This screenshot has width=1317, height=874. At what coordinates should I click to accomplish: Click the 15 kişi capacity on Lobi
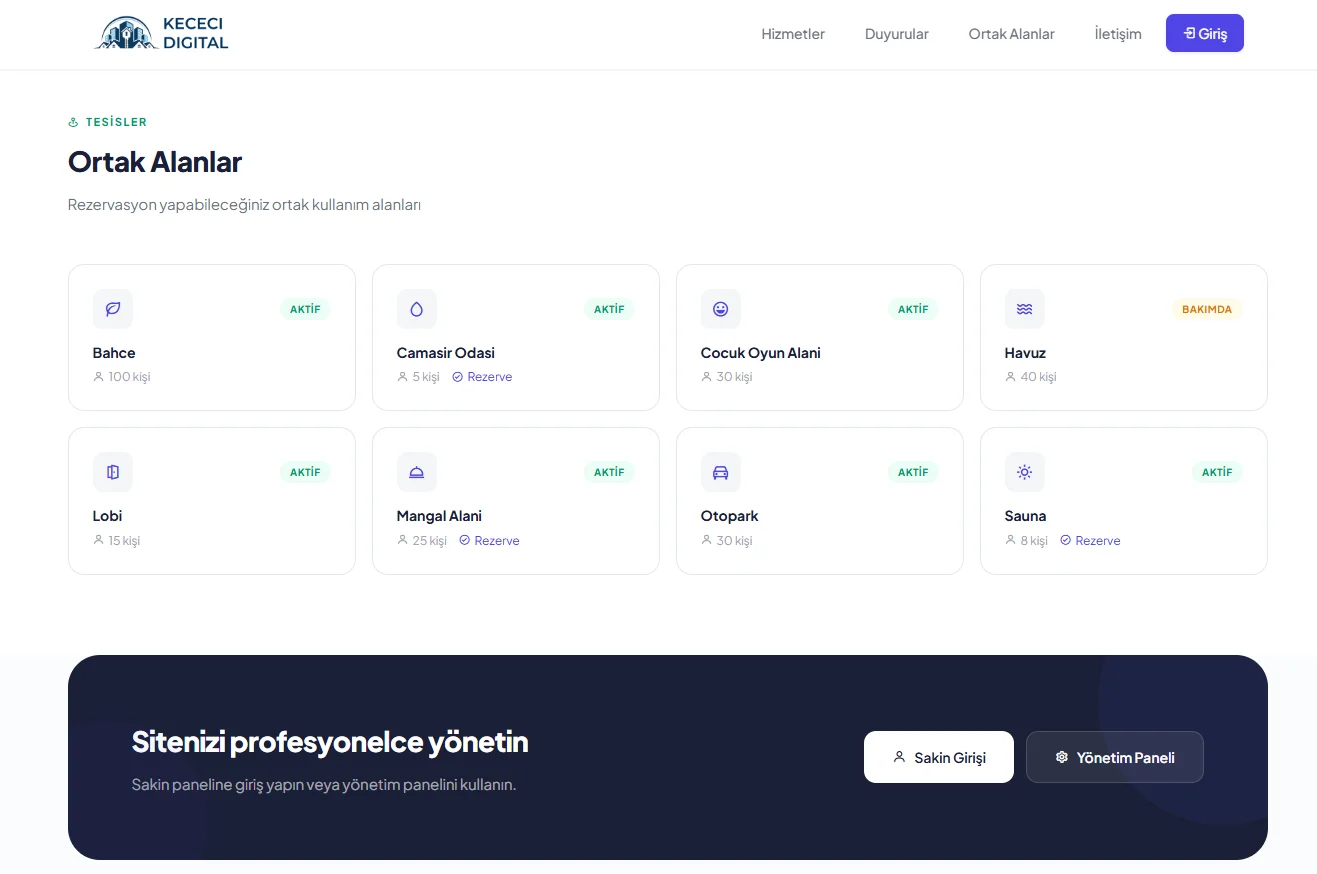click(x=117, y=541)
